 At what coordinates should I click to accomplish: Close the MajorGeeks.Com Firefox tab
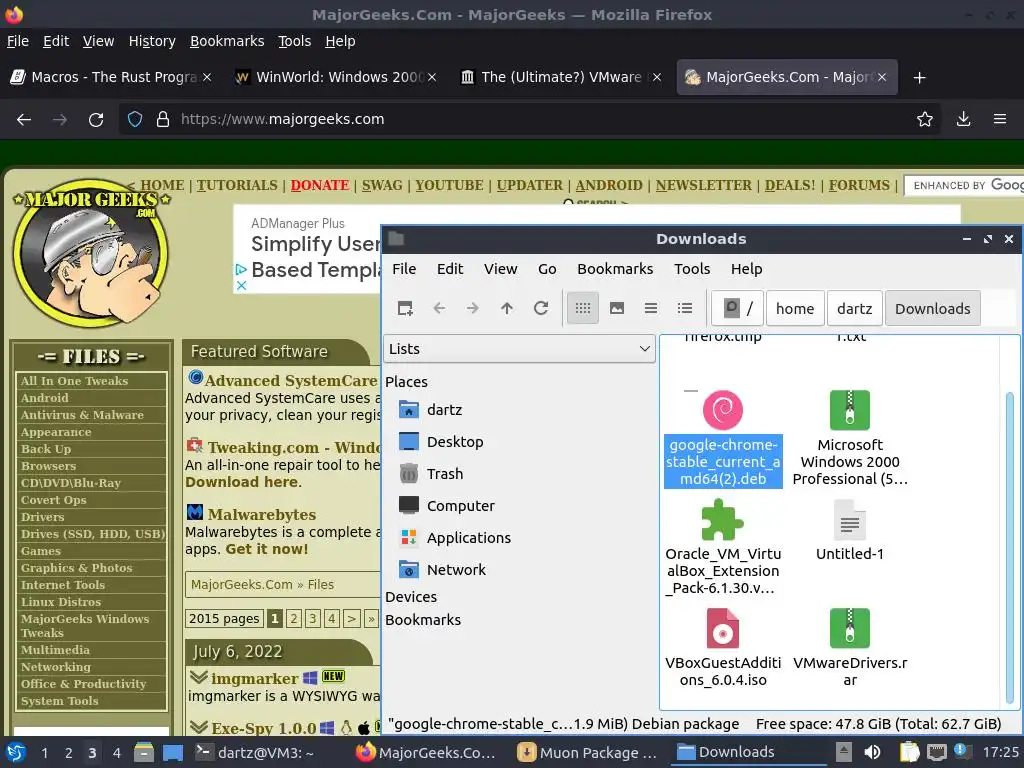(x=882, y=77)
